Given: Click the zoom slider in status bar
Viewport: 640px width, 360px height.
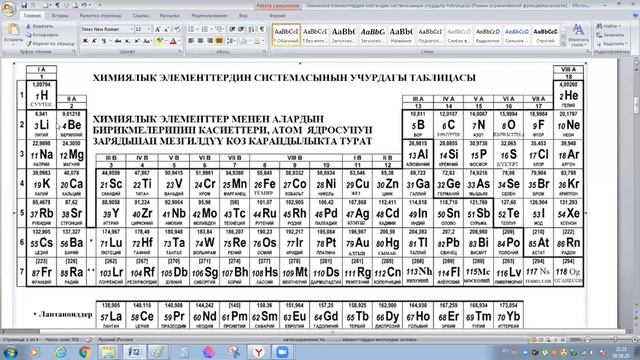Looking at the screenshot, I should 615,340.
